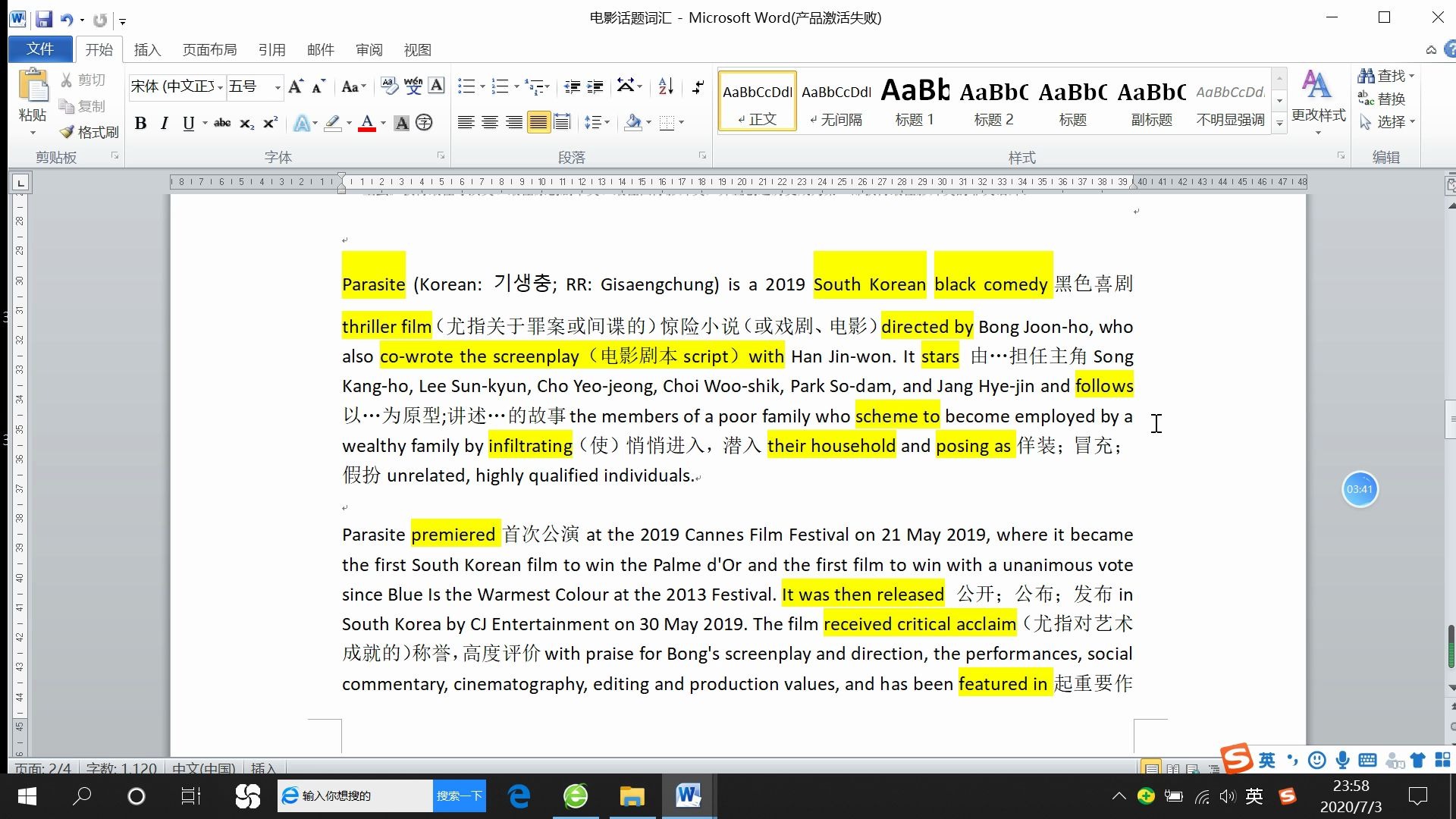Viewport: 1456px width, 819px height.
Task: Open Windows Start menu
Action: (x=27, y=796)
